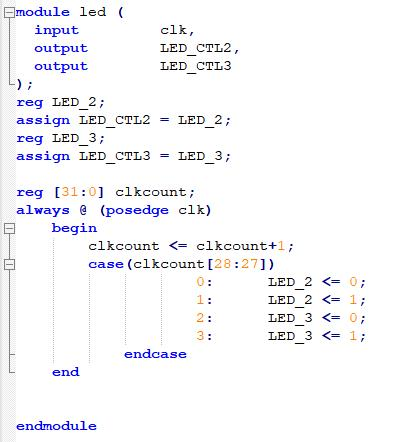Screen dimensions: 395x442
Task: Click the [31:0] bit range of clkcount
Action: pyautogui.click(x=79, y=192)
